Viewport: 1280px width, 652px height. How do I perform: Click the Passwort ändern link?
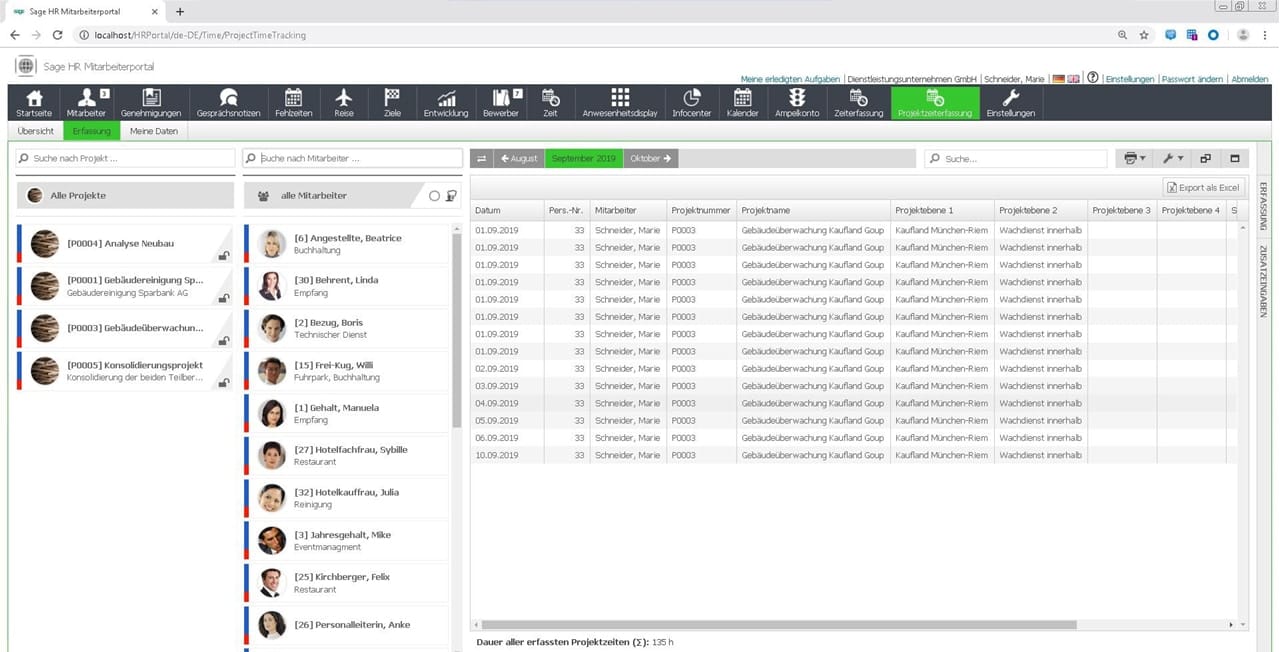(1192, 79)
